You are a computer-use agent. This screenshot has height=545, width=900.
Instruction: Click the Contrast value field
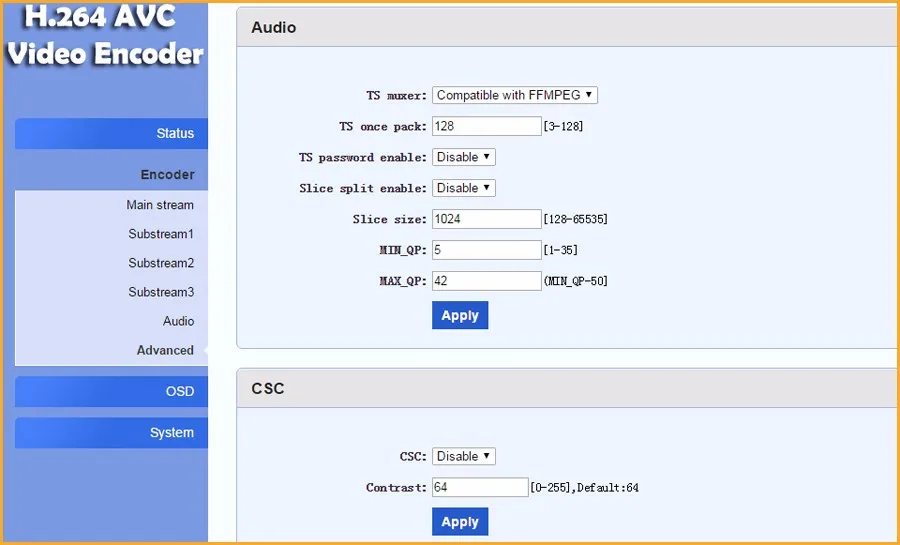(480, 488)
